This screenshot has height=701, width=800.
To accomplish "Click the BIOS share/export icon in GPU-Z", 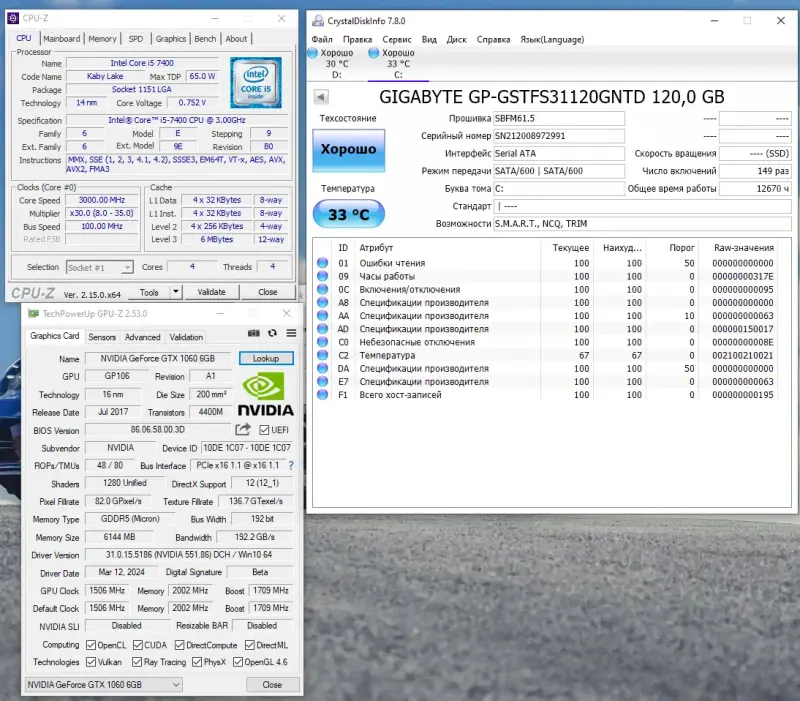I will 243,430.
